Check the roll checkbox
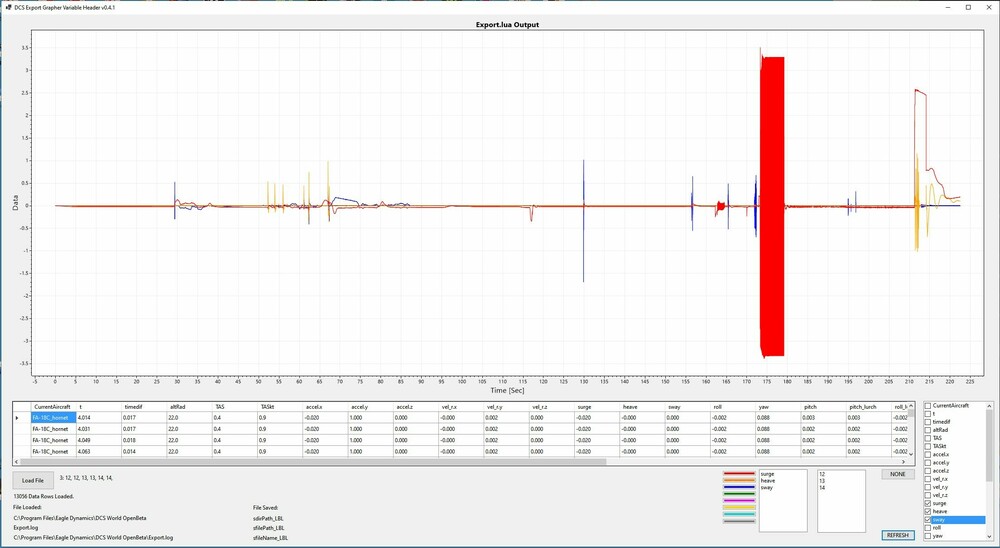This screenshot has width=1000, height=548. coord(927,528)
